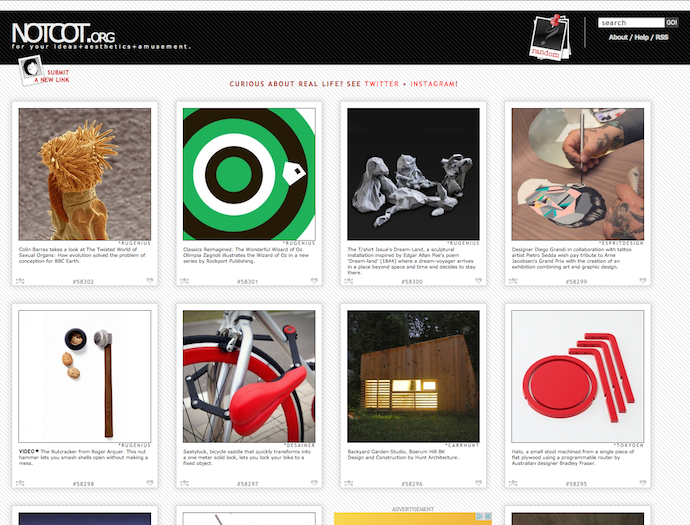Follow the Instagram link in the banner

coord(434,84)
